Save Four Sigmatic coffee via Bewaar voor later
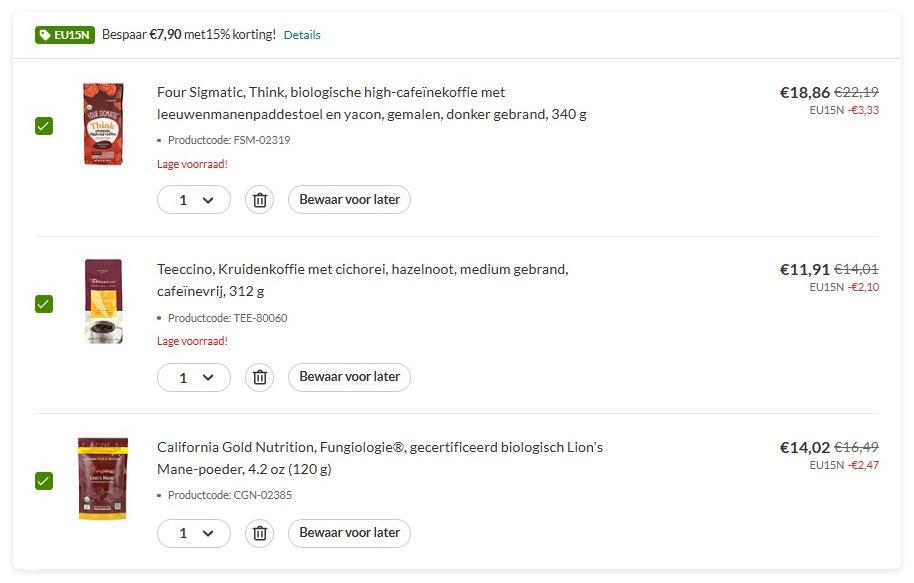This screenshot has height=583, width=914. [x=349, y=200]
